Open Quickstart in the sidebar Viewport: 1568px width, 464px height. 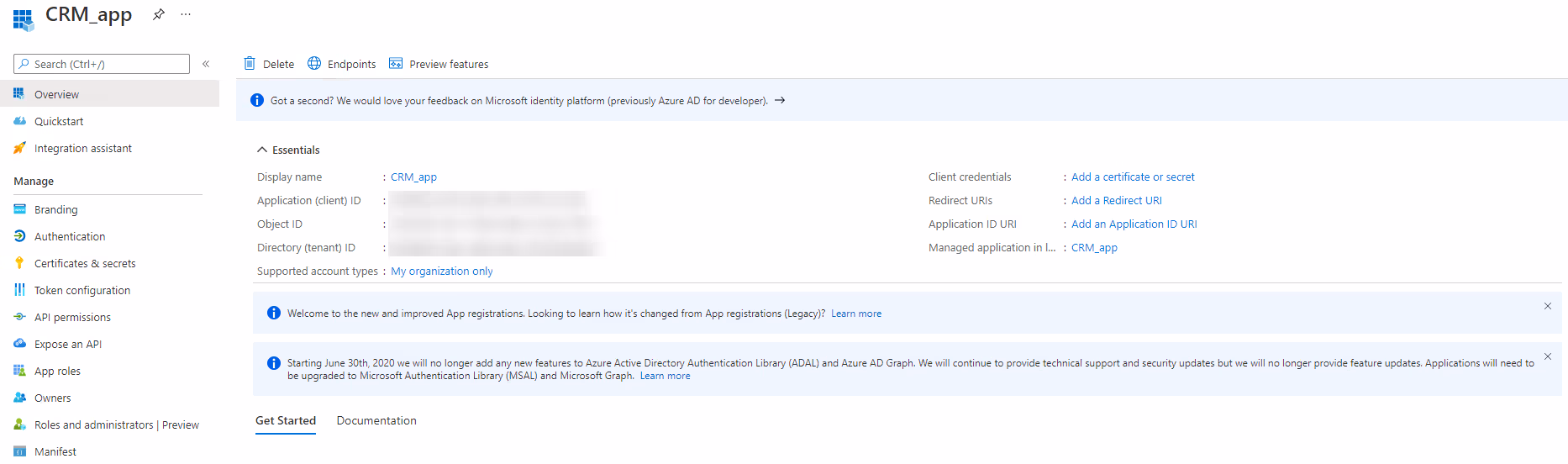tap(59, 121)
